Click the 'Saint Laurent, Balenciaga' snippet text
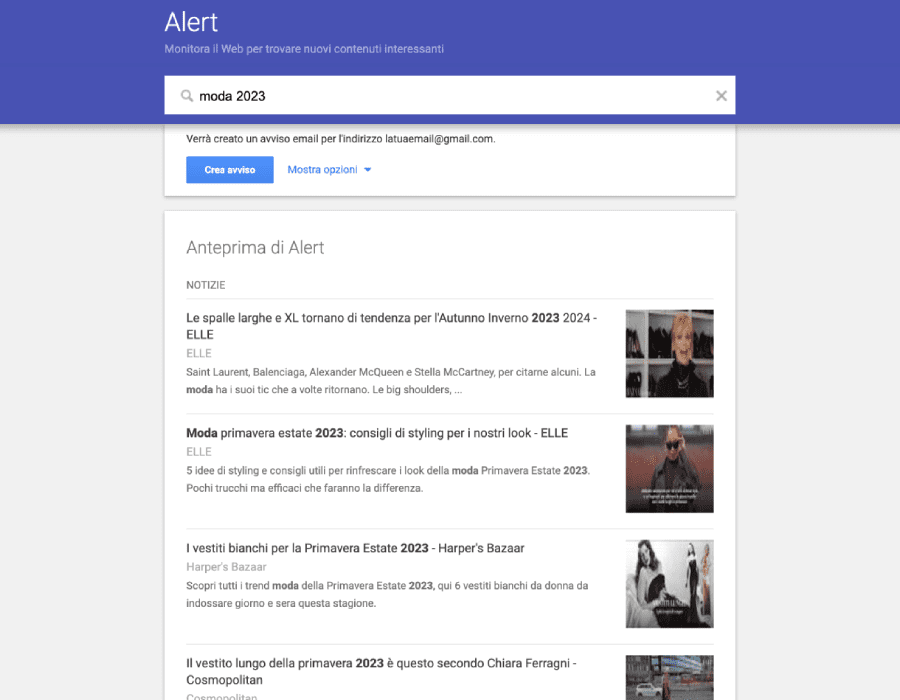 click(x=391, y=381)
